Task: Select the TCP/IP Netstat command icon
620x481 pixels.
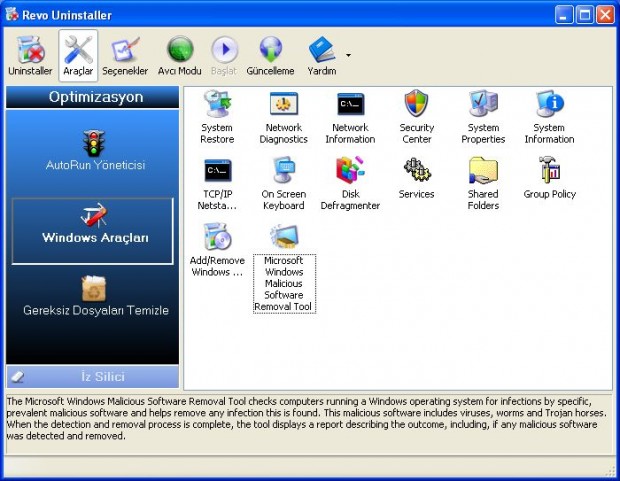Action: click(x=217, y=184)
